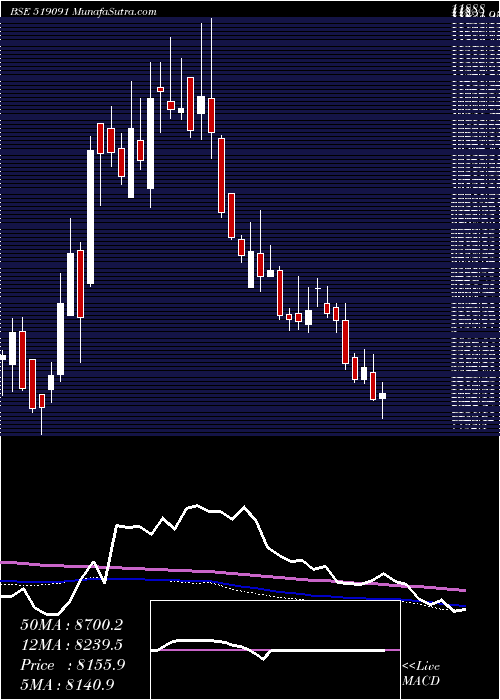Click the last white candlestick on the chart
The width and height of the screenshot is (500, 700).
tap(383, 396)
